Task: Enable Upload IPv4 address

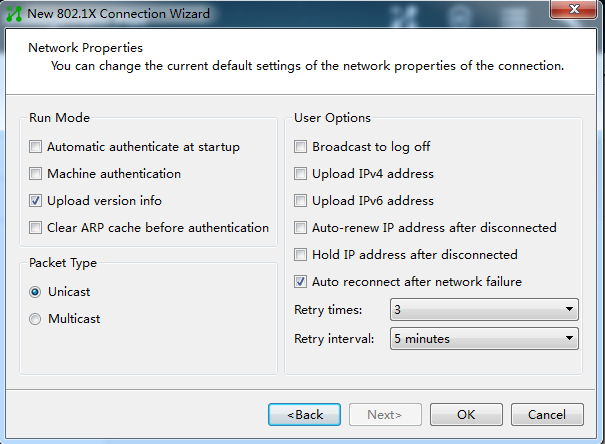Action: [300, 174]
